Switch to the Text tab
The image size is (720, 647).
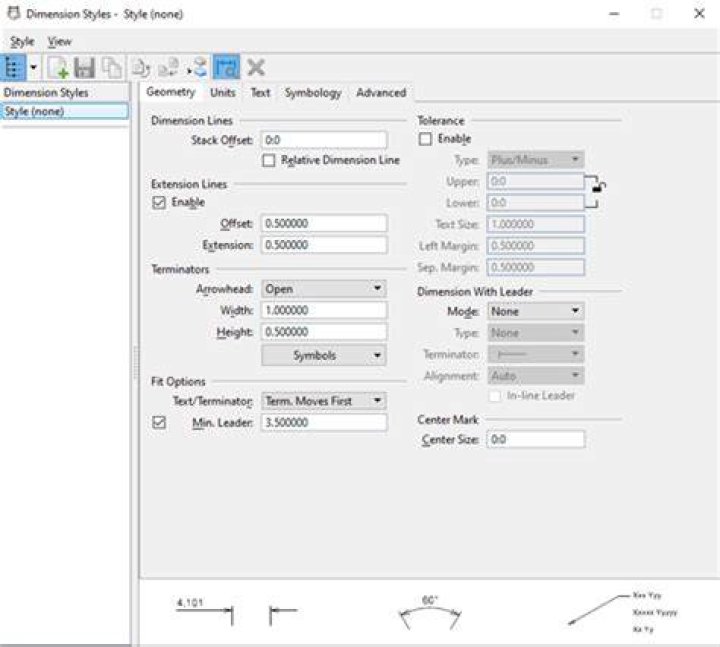point(260,93)
